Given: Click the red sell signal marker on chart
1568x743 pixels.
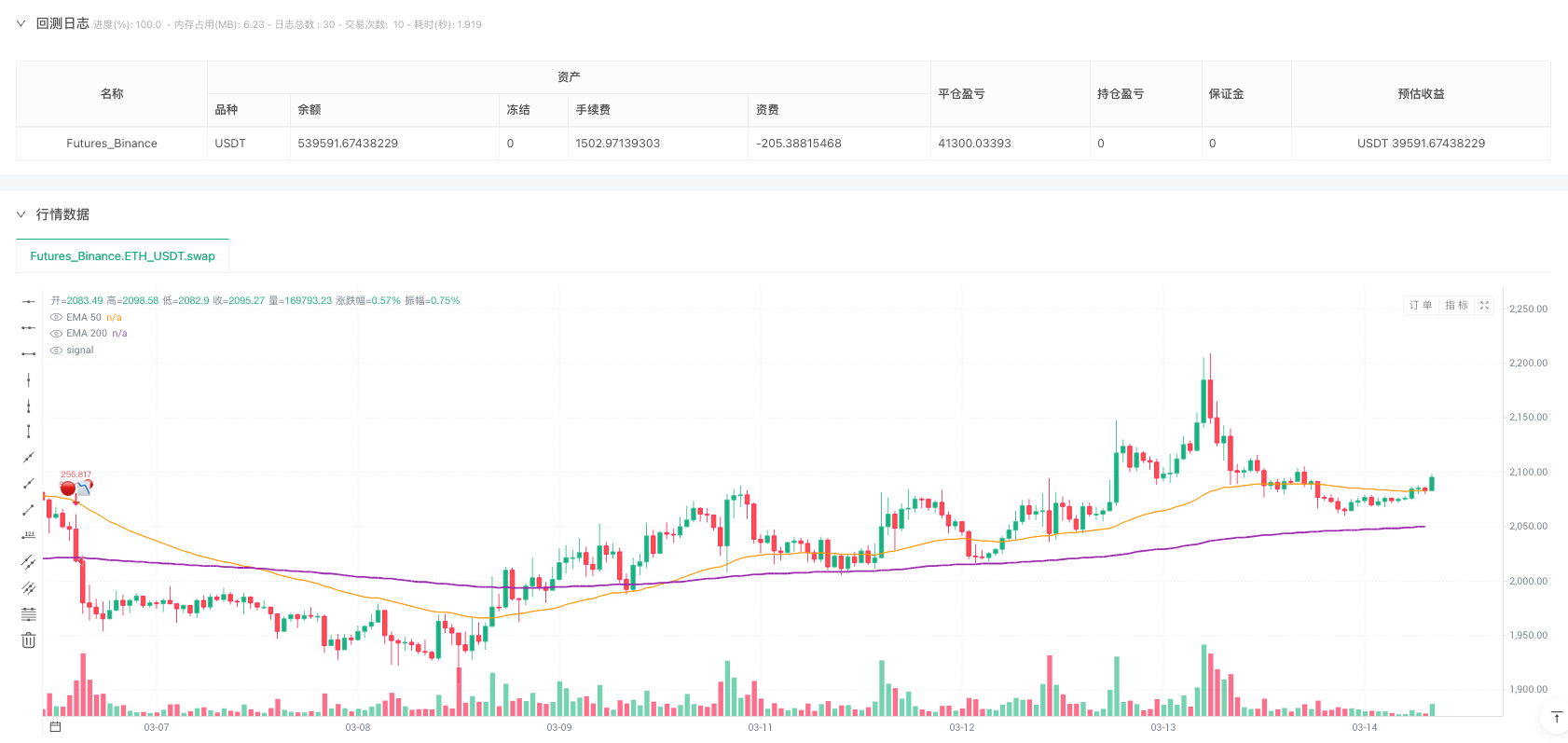Looking at the screenshot, I should tap(68, 488).
